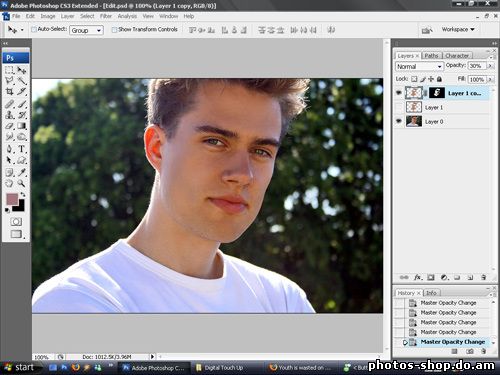500x375 pixels.
Task: Select the Hand tool
Action: 9,183
